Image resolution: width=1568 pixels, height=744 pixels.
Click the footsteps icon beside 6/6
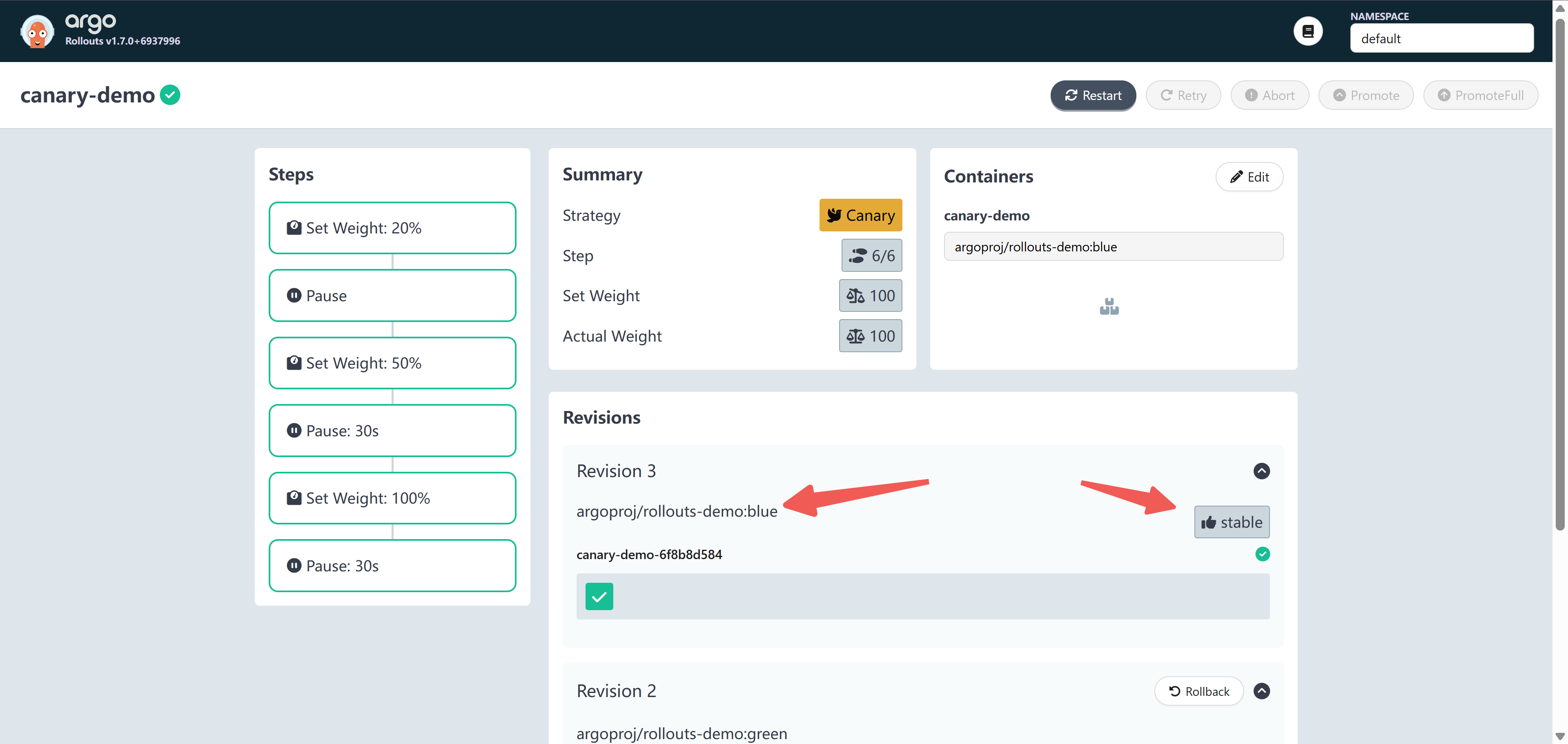pyautogui.click(x=857, y=256)
